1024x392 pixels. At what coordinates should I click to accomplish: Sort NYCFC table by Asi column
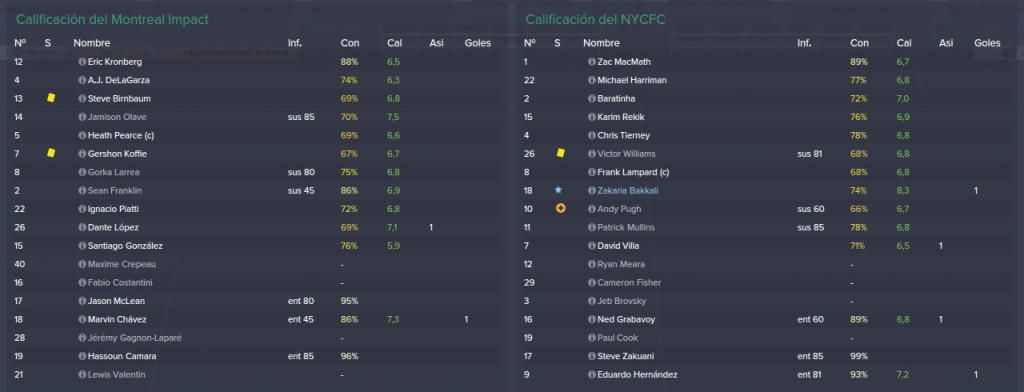coord(946,43)
